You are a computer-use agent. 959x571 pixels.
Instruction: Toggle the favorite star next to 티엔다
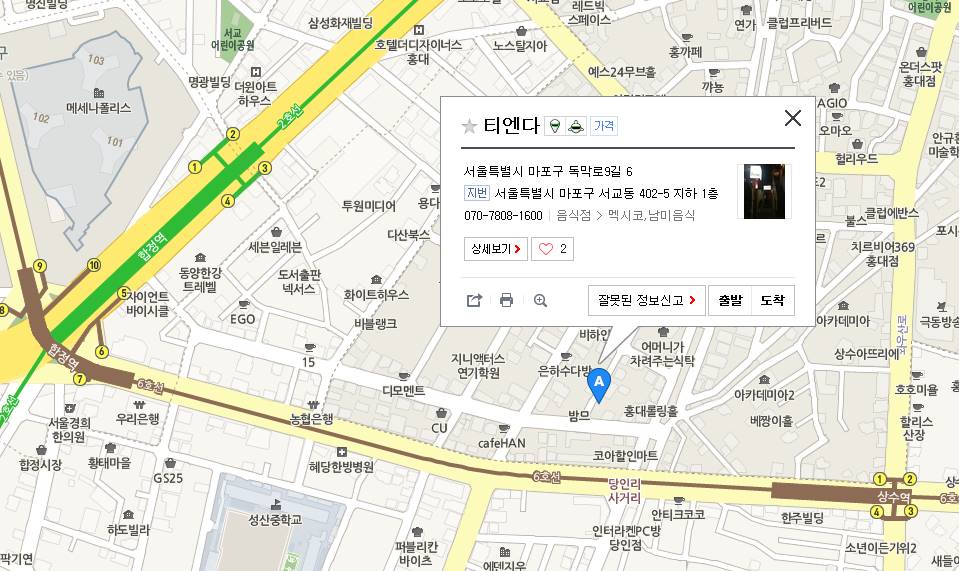[x=469, y=127]
